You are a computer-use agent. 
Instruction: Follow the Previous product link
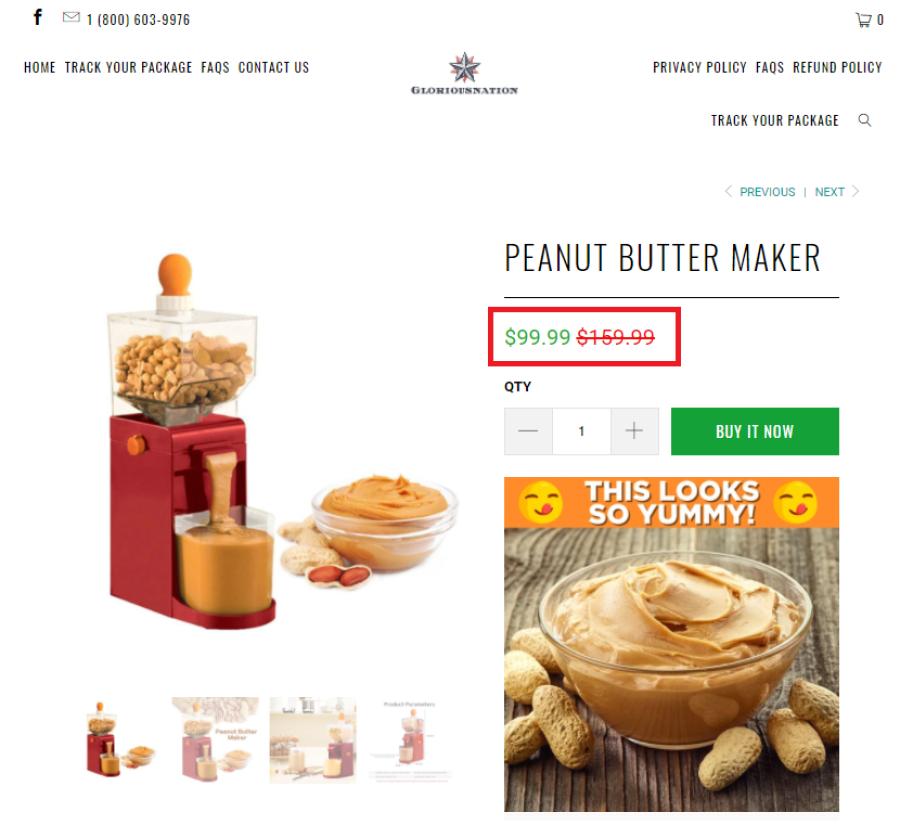point(767,192)
